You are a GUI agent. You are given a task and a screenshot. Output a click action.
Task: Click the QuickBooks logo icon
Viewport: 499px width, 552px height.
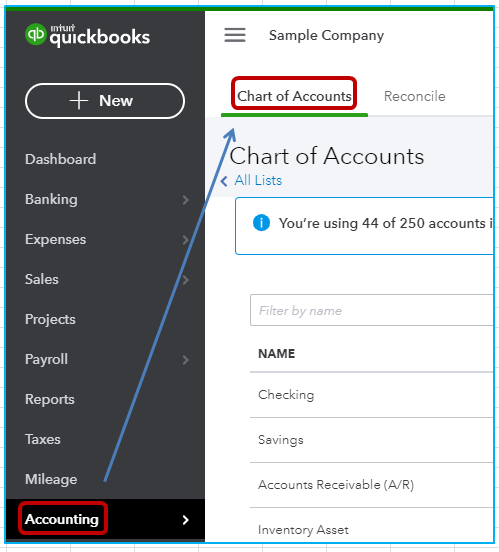(x=36, y=34)
